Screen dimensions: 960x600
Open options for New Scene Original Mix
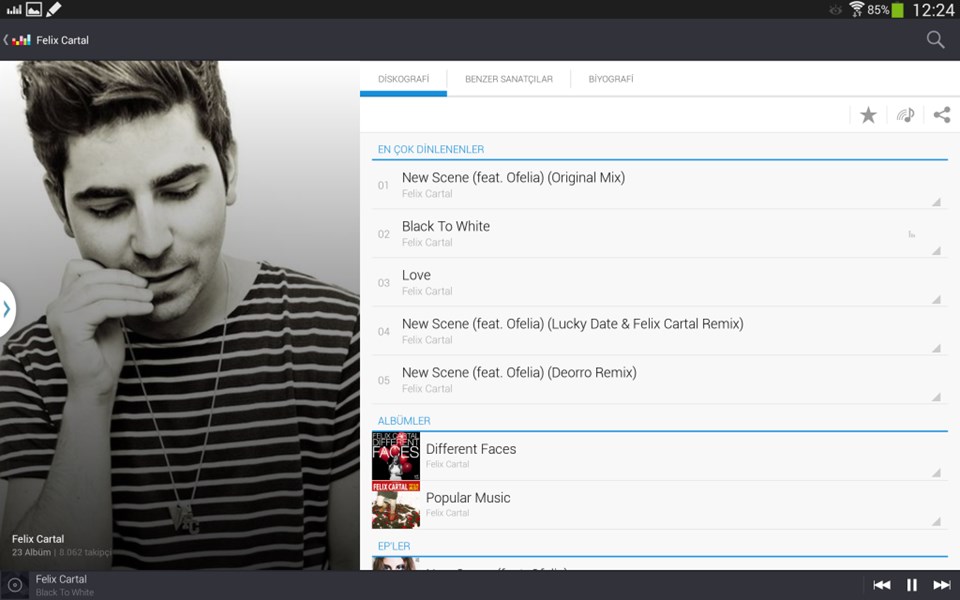(x=936, y=201)
